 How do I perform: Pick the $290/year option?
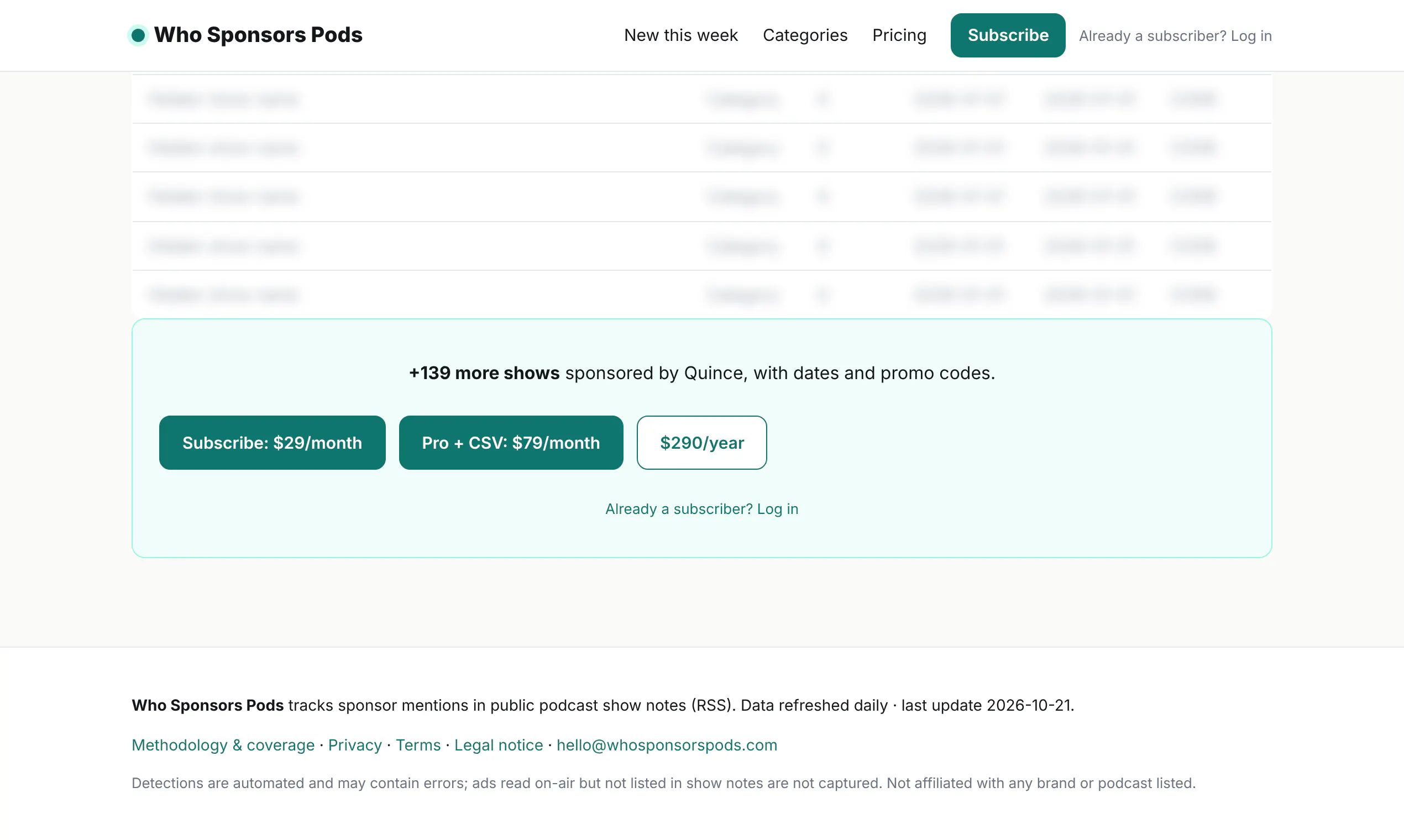pos(701,443)
